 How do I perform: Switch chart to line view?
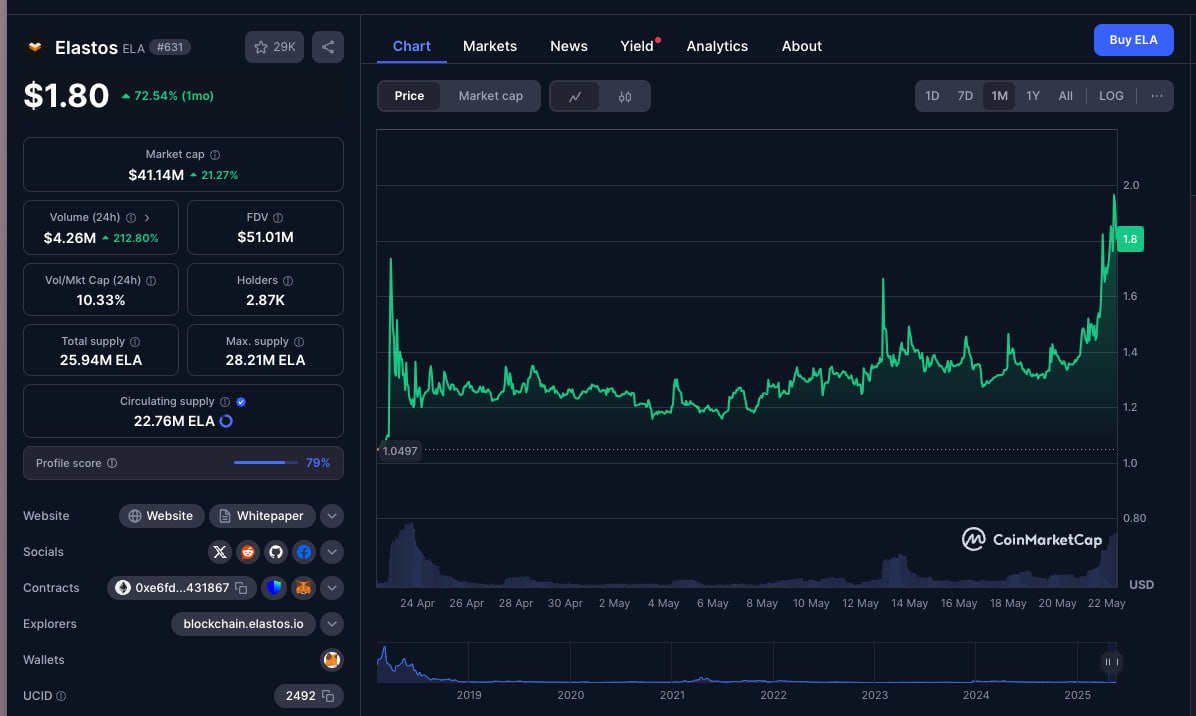[x=575, y=97]
